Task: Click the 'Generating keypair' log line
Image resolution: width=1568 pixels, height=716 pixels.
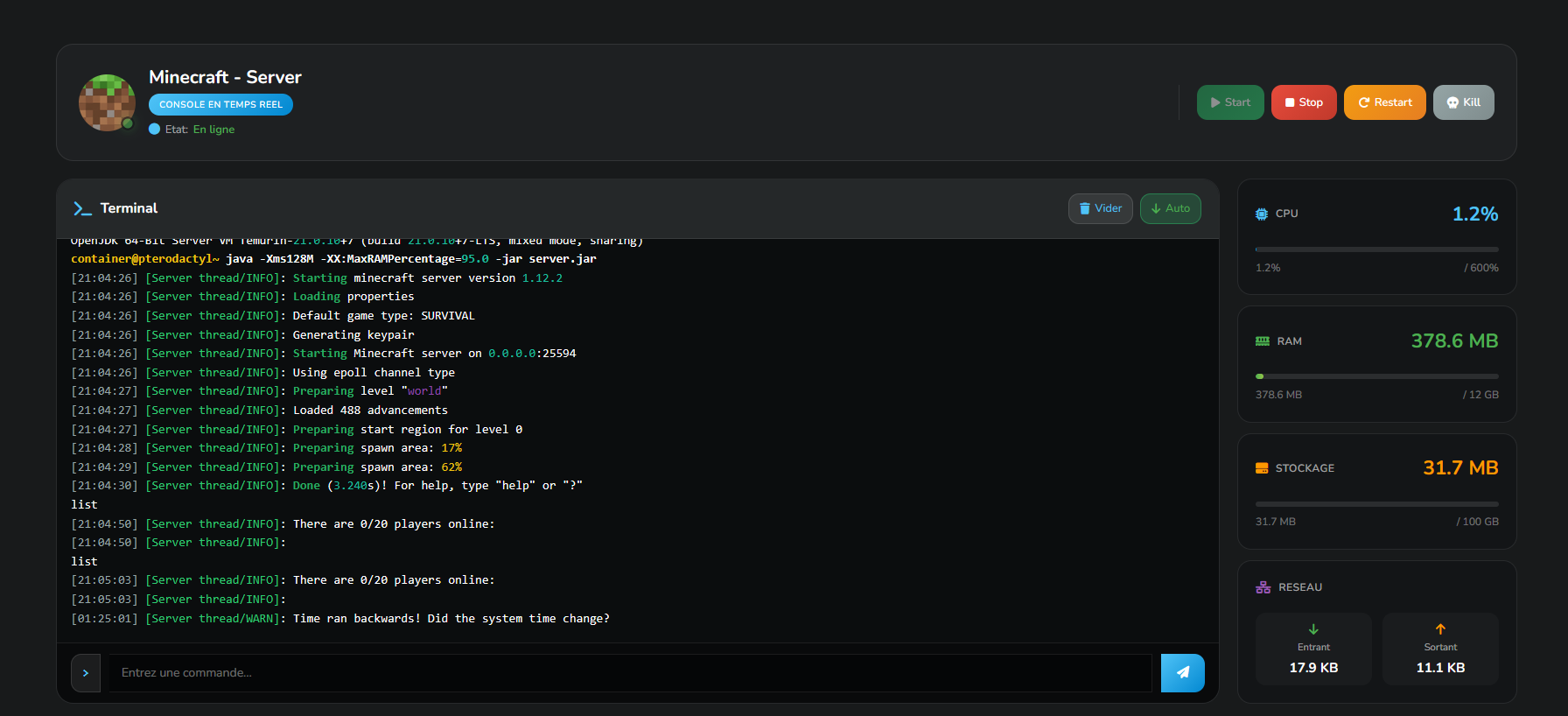Action: pyautogui.click(x=242, y=335)
